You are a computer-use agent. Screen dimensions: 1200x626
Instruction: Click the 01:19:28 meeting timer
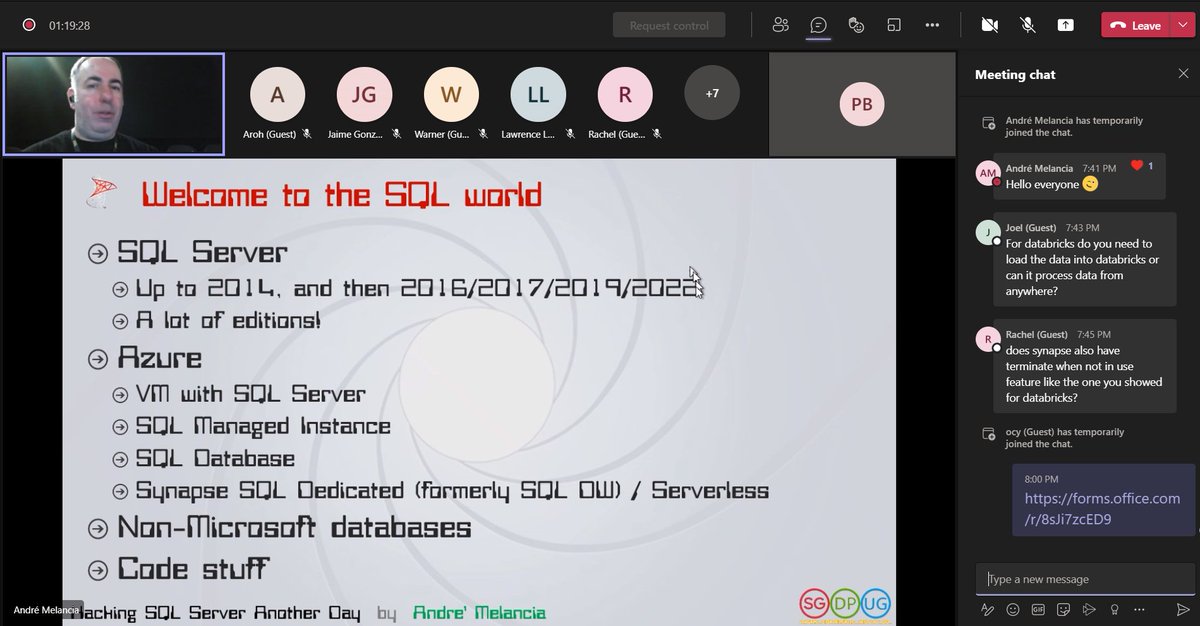coord(70,25)
